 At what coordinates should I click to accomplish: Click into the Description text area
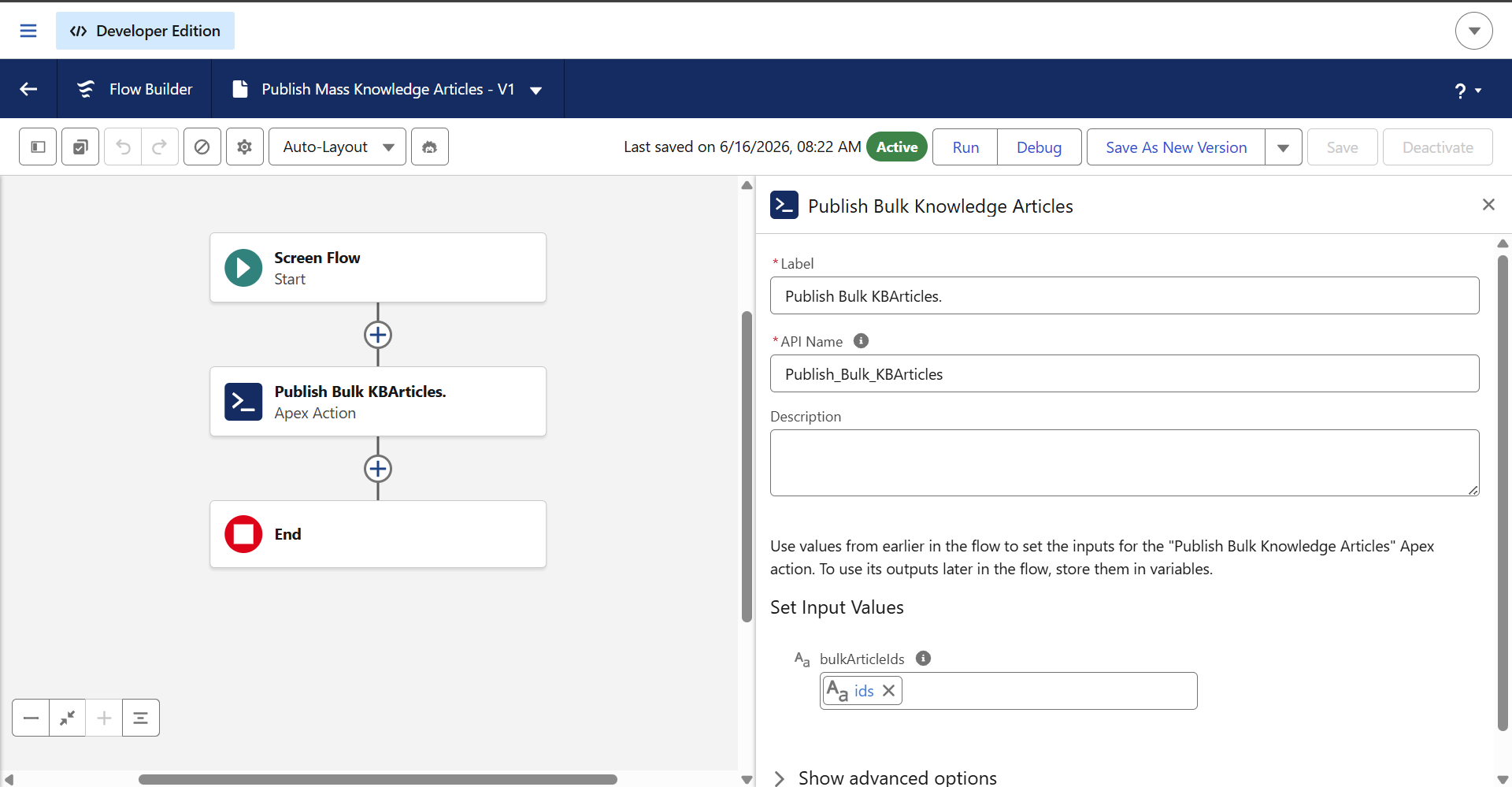1125,462
